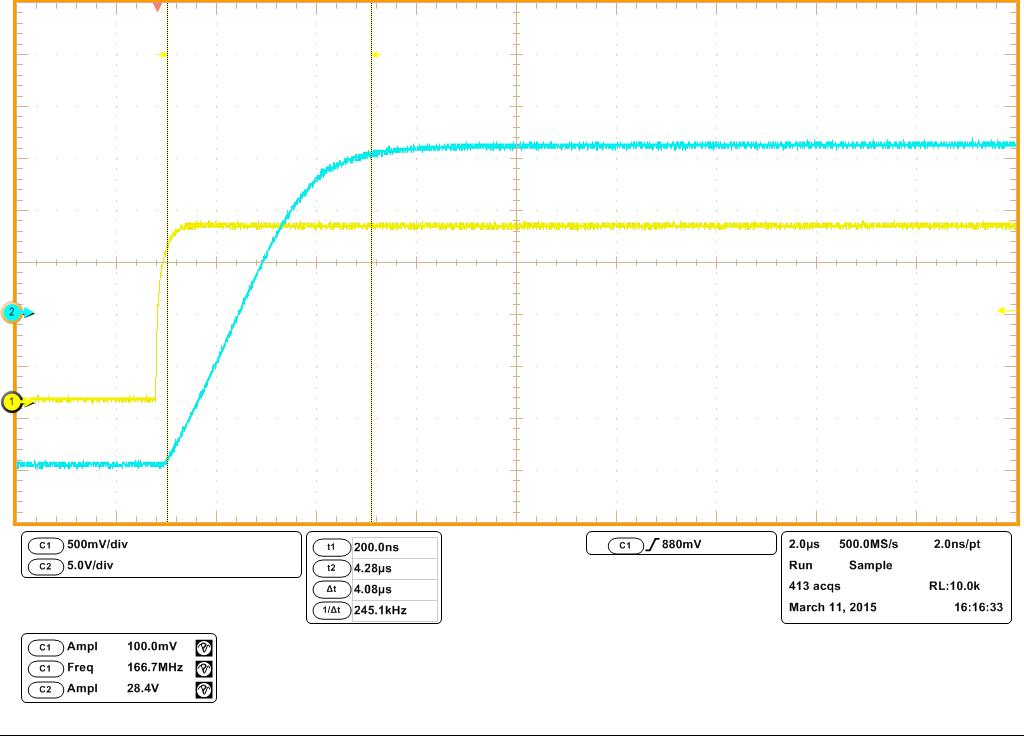Viewport: 1024px width, 736px height.
Task: Click the t1 cursor badge
Action: 331,547
